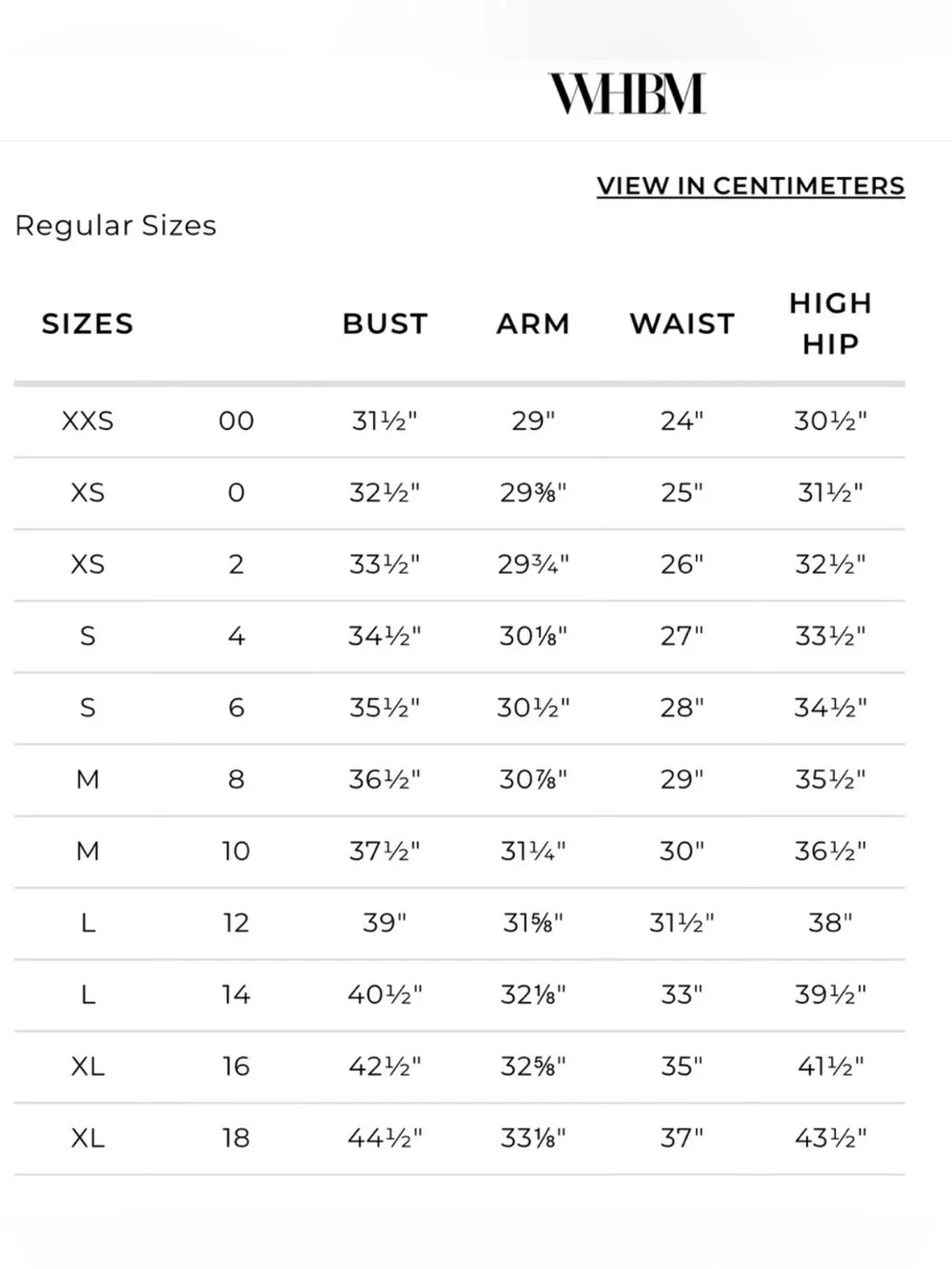Select the XXS size row label
Image resolution: width=952 pixels, height=1269 pixels.
[88, 421]
